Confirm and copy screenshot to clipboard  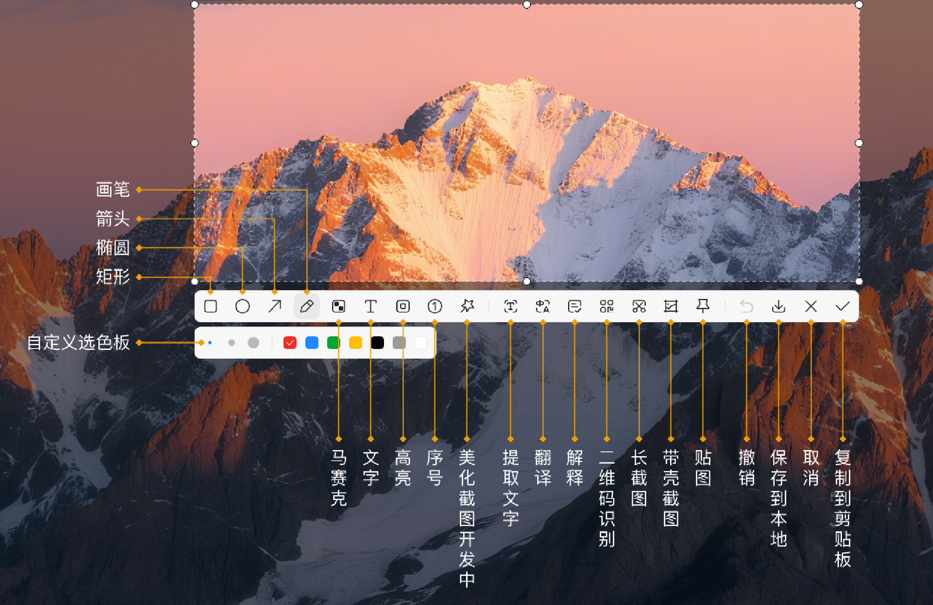[x=843, y=306]
